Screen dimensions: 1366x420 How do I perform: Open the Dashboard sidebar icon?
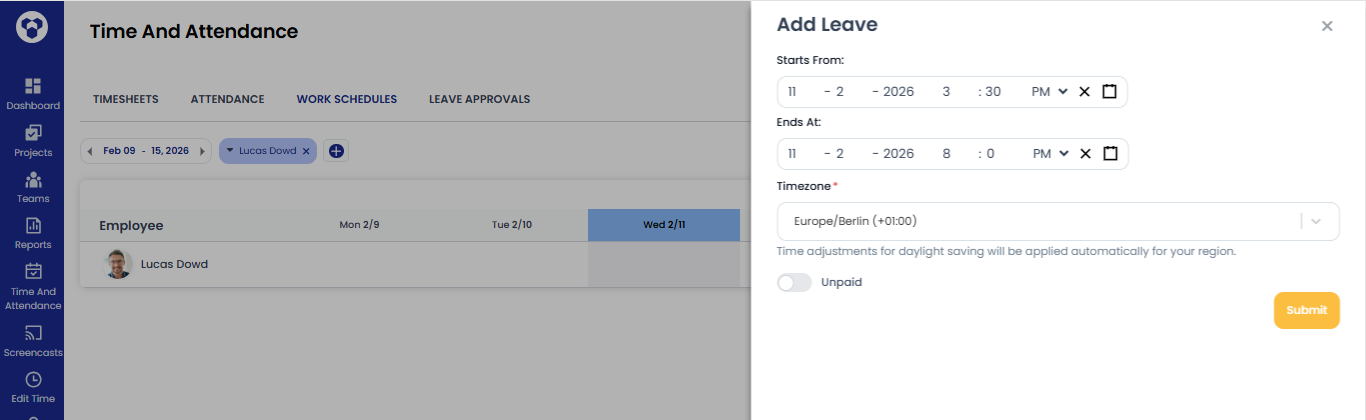[x=32, y=88]
